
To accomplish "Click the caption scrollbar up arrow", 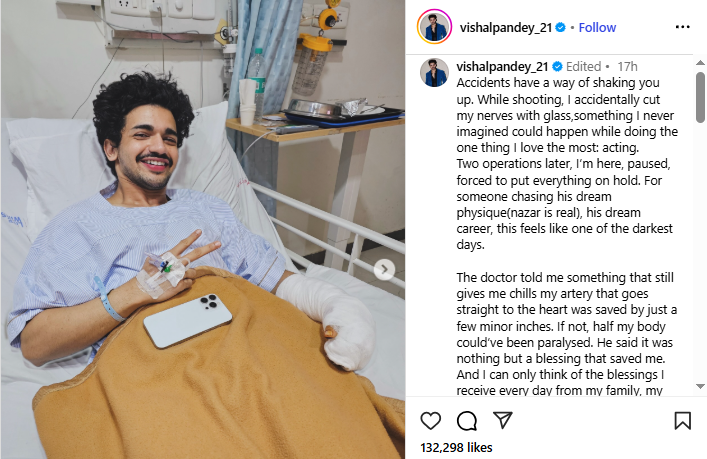I will pyautogui.click(x=700, y=63).
